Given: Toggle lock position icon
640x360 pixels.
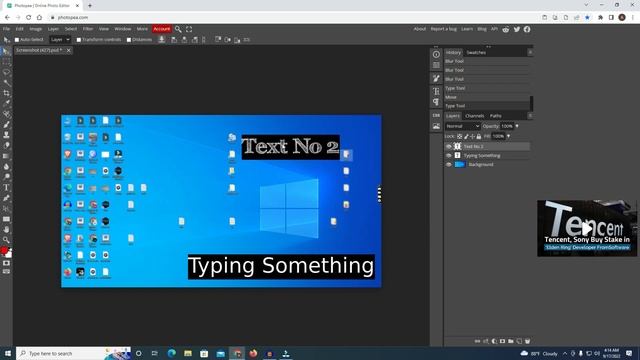Looking at the screenshot, I should (472, 136).
